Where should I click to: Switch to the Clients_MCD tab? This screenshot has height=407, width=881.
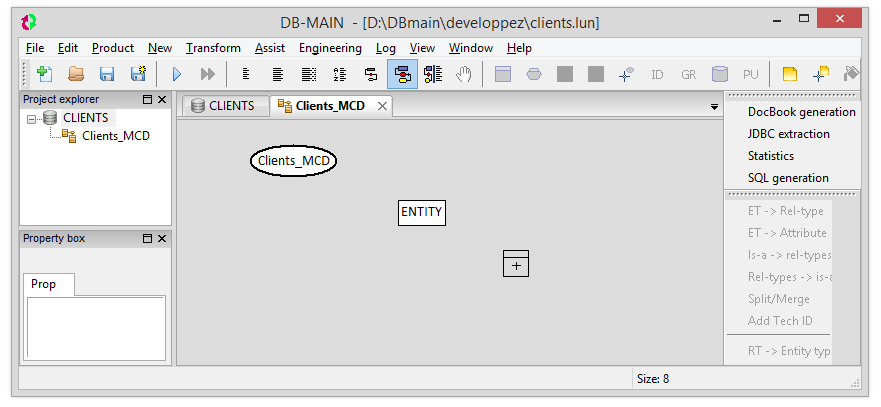330,106
